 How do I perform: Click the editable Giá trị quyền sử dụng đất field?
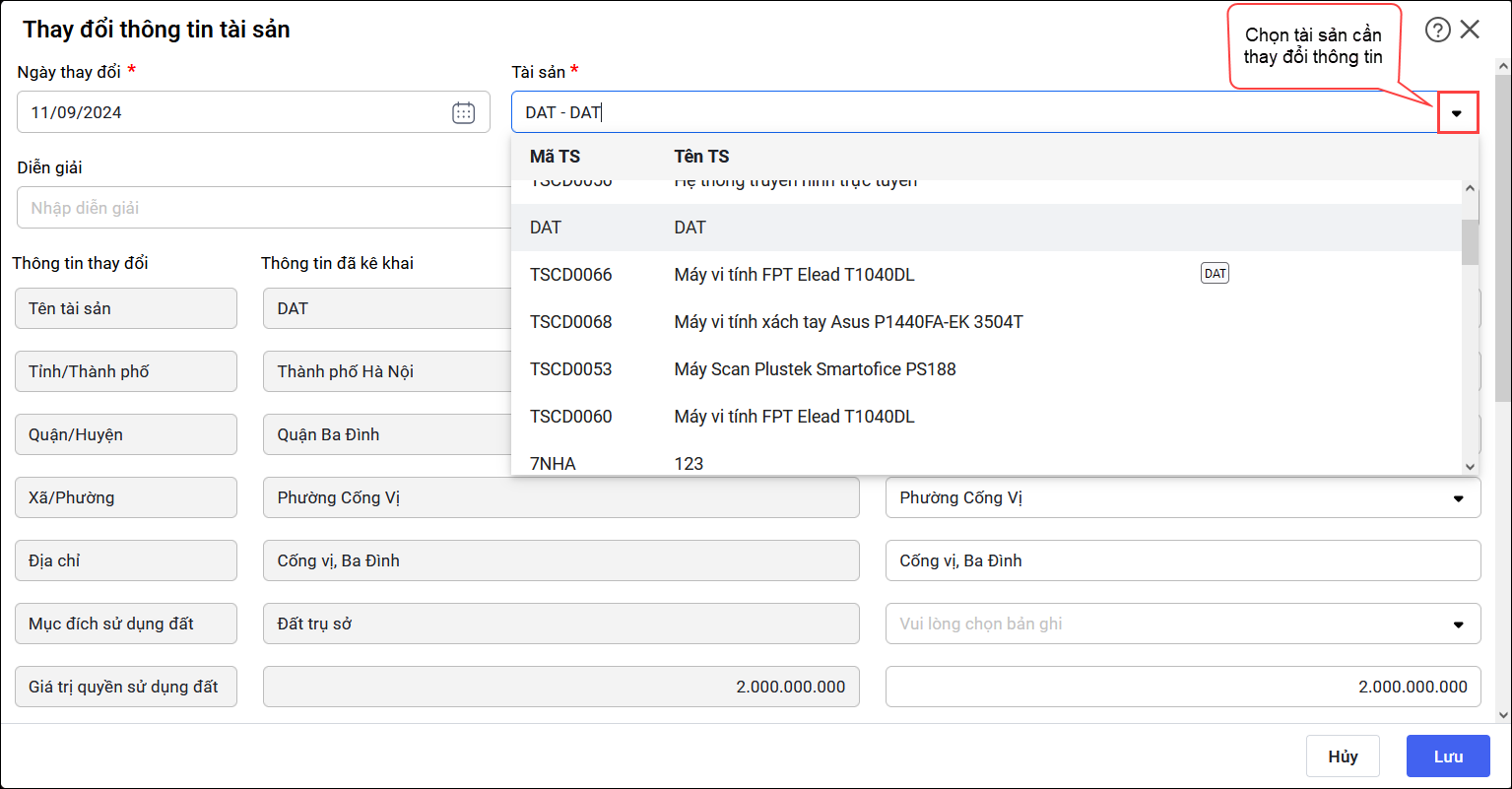click(x=1182, y=687)
